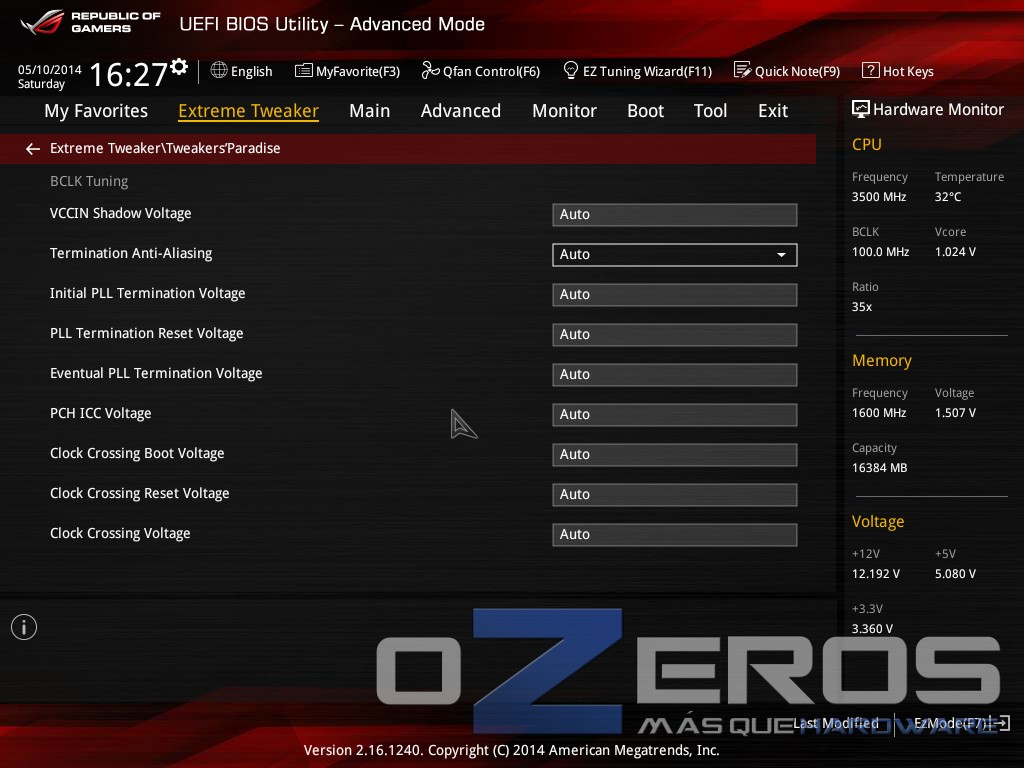Click the MyFavorite list icon
This screenshot has width=1024, height=768.
pyautogui.click(x=304, y=71)
